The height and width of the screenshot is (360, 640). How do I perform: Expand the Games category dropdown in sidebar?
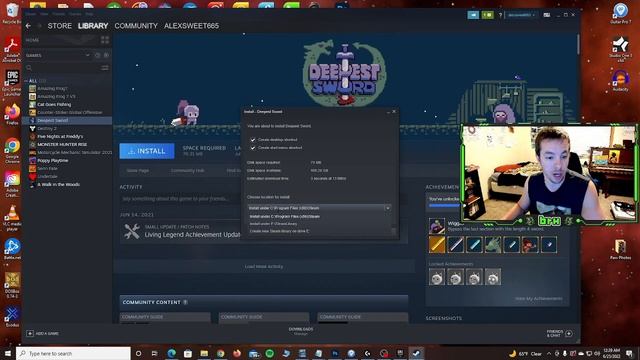[x=88, y=55]
